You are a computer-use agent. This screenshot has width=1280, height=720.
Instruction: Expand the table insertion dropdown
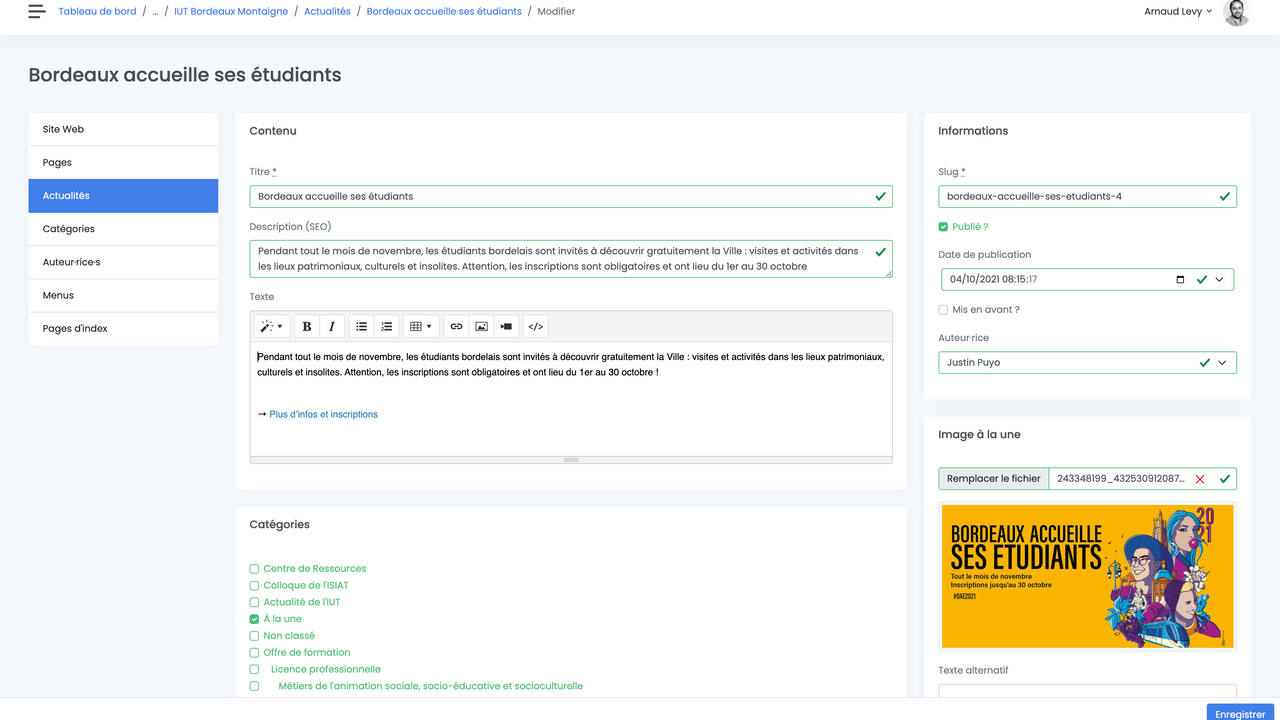(430, 325)
